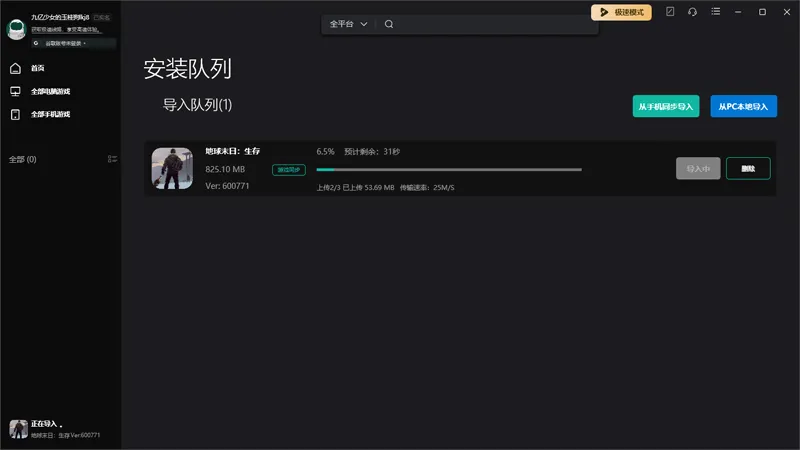Toggle the list view icon beside 全部 (0)

112,159
